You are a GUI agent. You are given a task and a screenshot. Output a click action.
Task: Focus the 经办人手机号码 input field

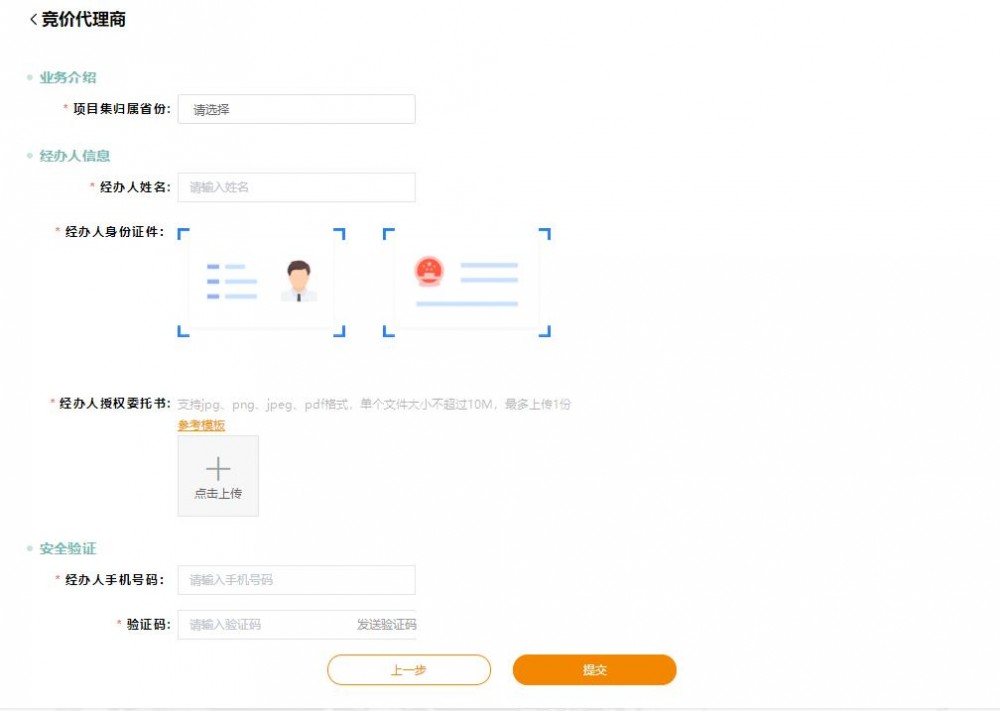click(296, 580)
